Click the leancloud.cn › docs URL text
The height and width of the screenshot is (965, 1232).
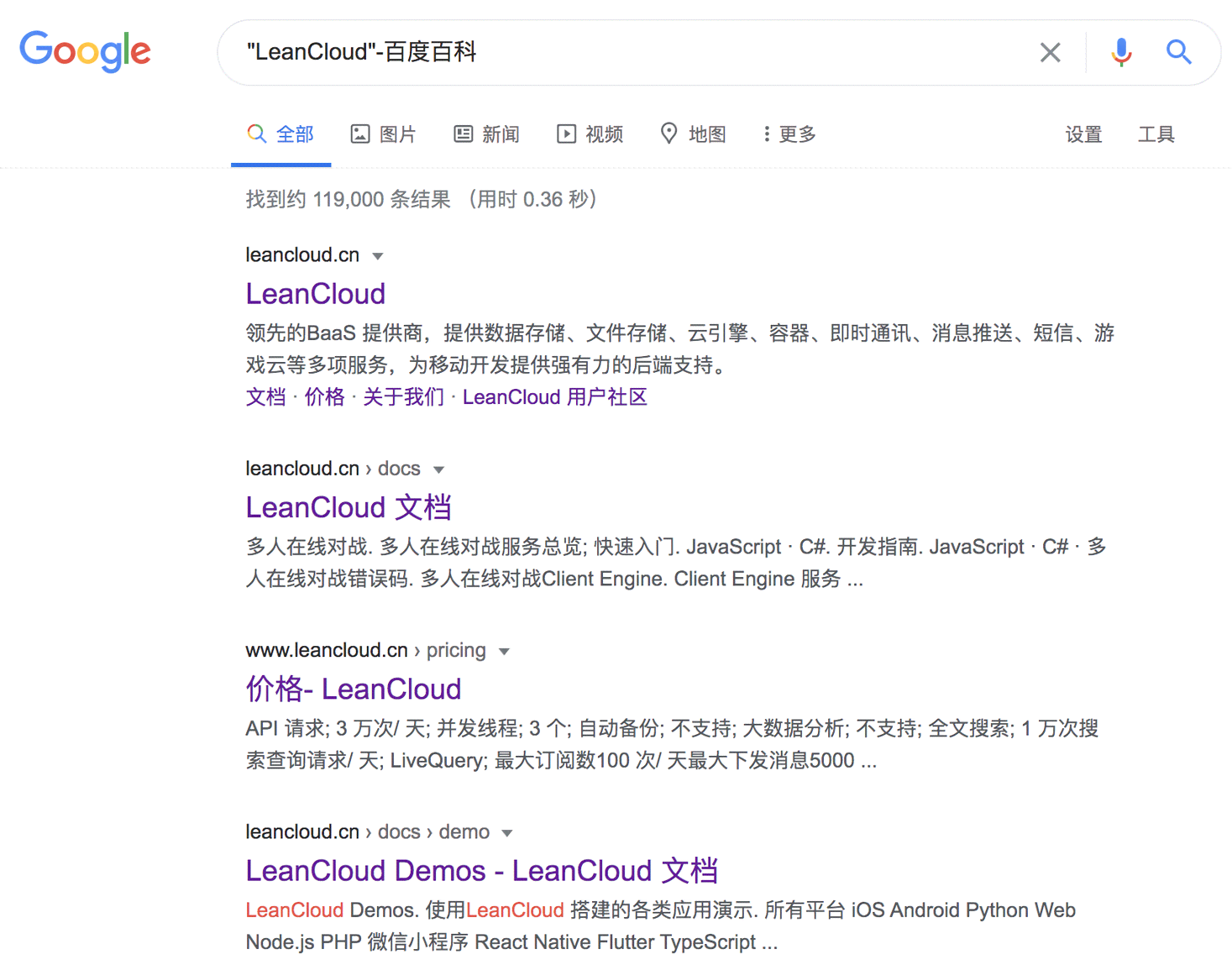pos(333,468)
